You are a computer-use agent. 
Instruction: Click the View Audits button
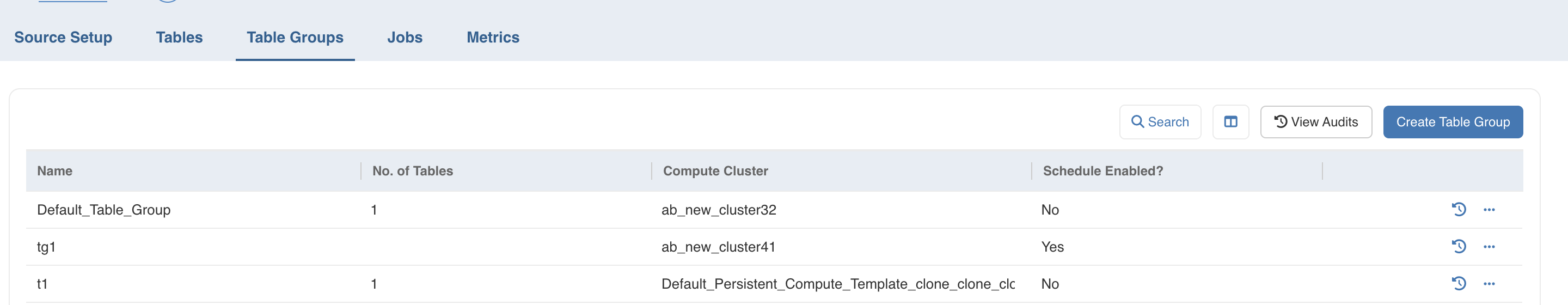(x=1315, y=122)
